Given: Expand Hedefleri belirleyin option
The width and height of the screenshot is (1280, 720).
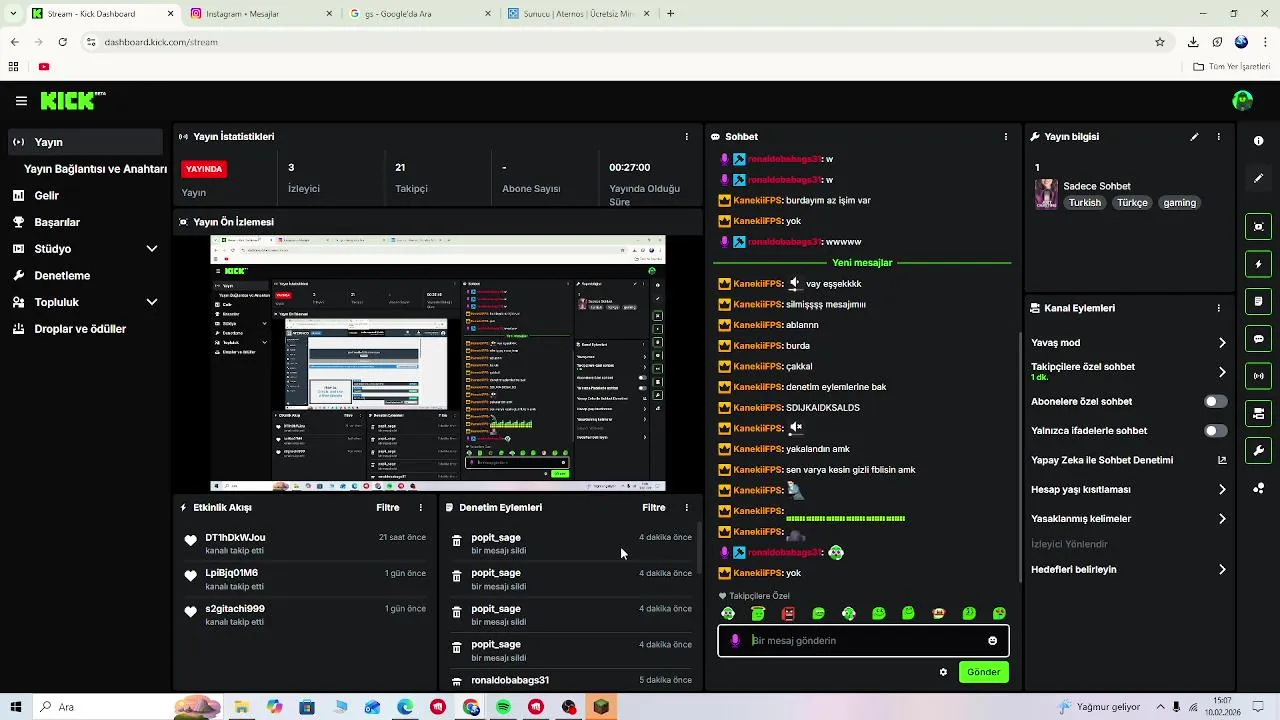Looking at the screenshot, I should coord(1128,570).
